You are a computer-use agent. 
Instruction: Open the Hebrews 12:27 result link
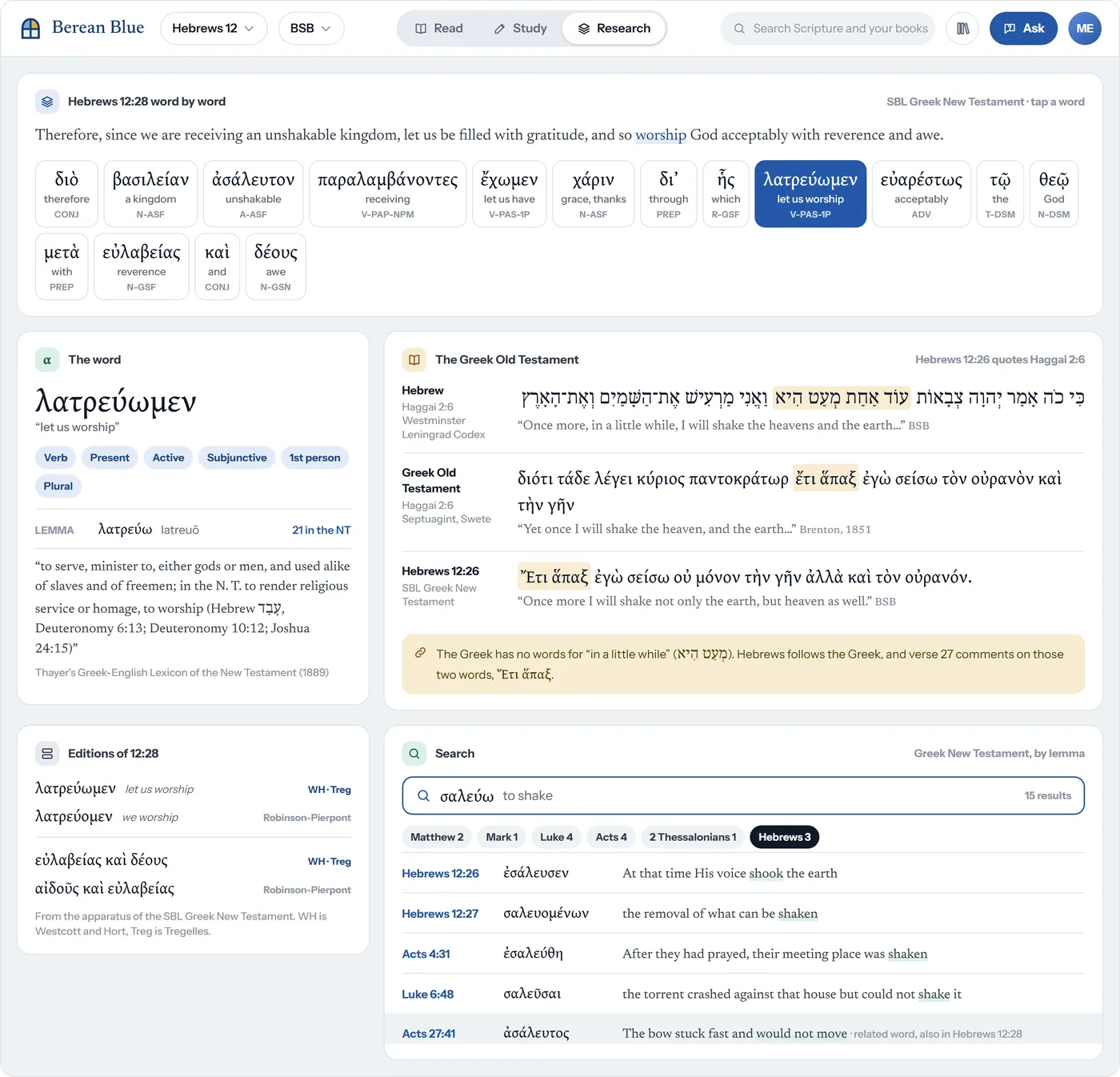click(440, 914)
